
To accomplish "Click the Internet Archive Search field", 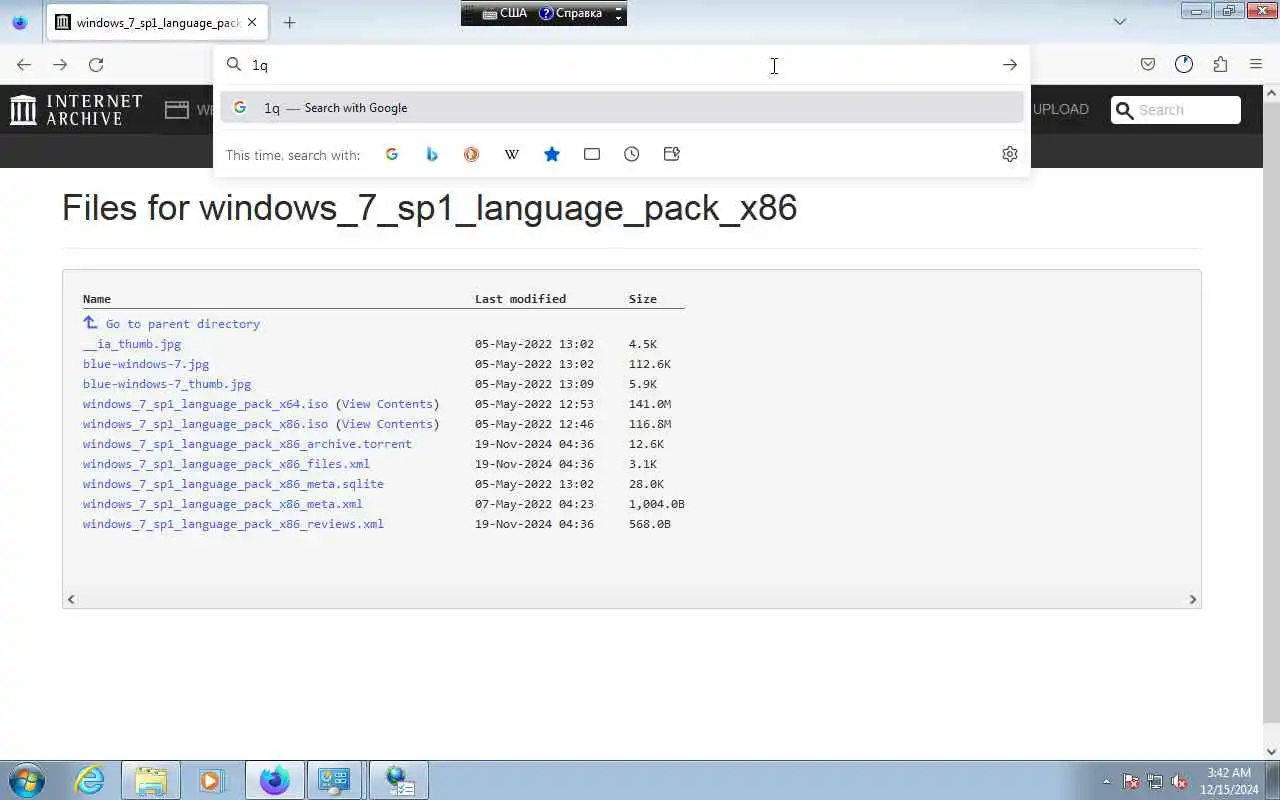I will coord(1176,110).
